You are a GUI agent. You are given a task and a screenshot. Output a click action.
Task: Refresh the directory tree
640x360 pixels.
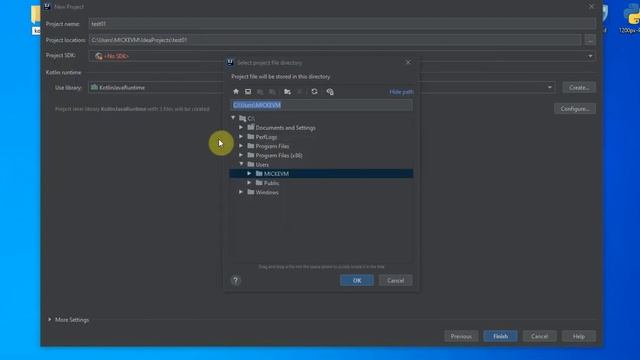click(x=314, y=91)
